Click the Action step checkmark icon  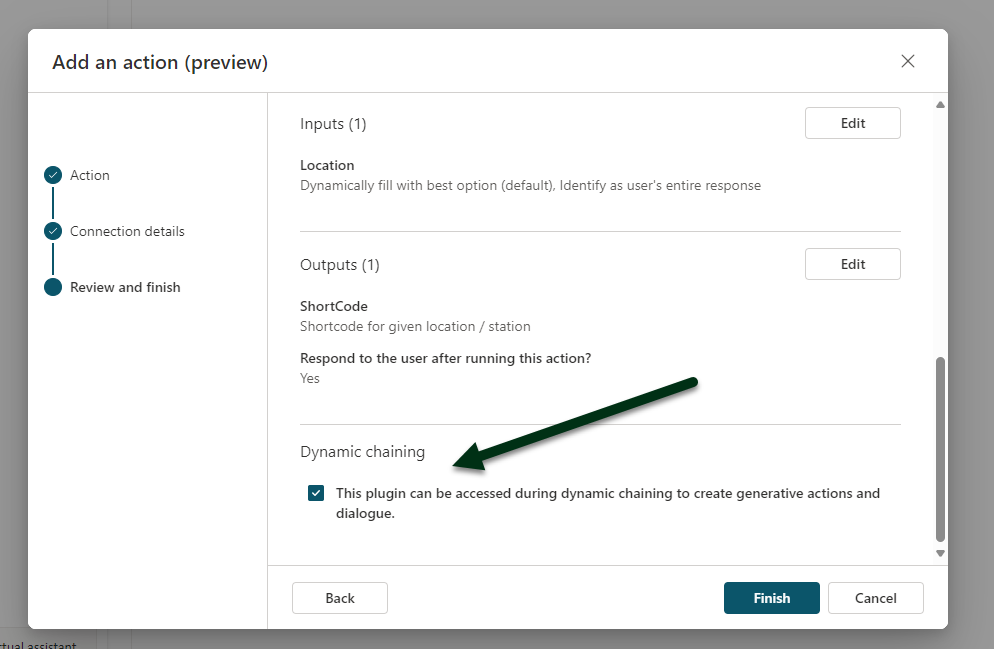pyautogui.click(x=53, y=175)
